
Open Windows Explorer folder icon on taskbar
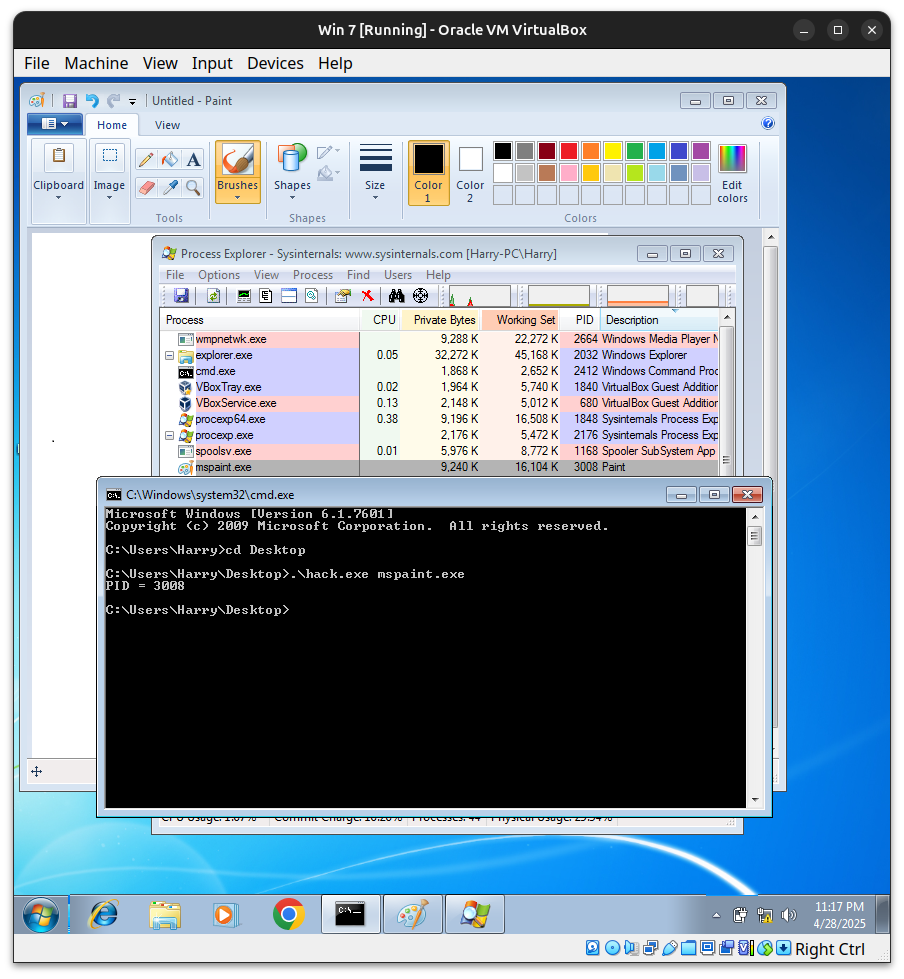165,914
